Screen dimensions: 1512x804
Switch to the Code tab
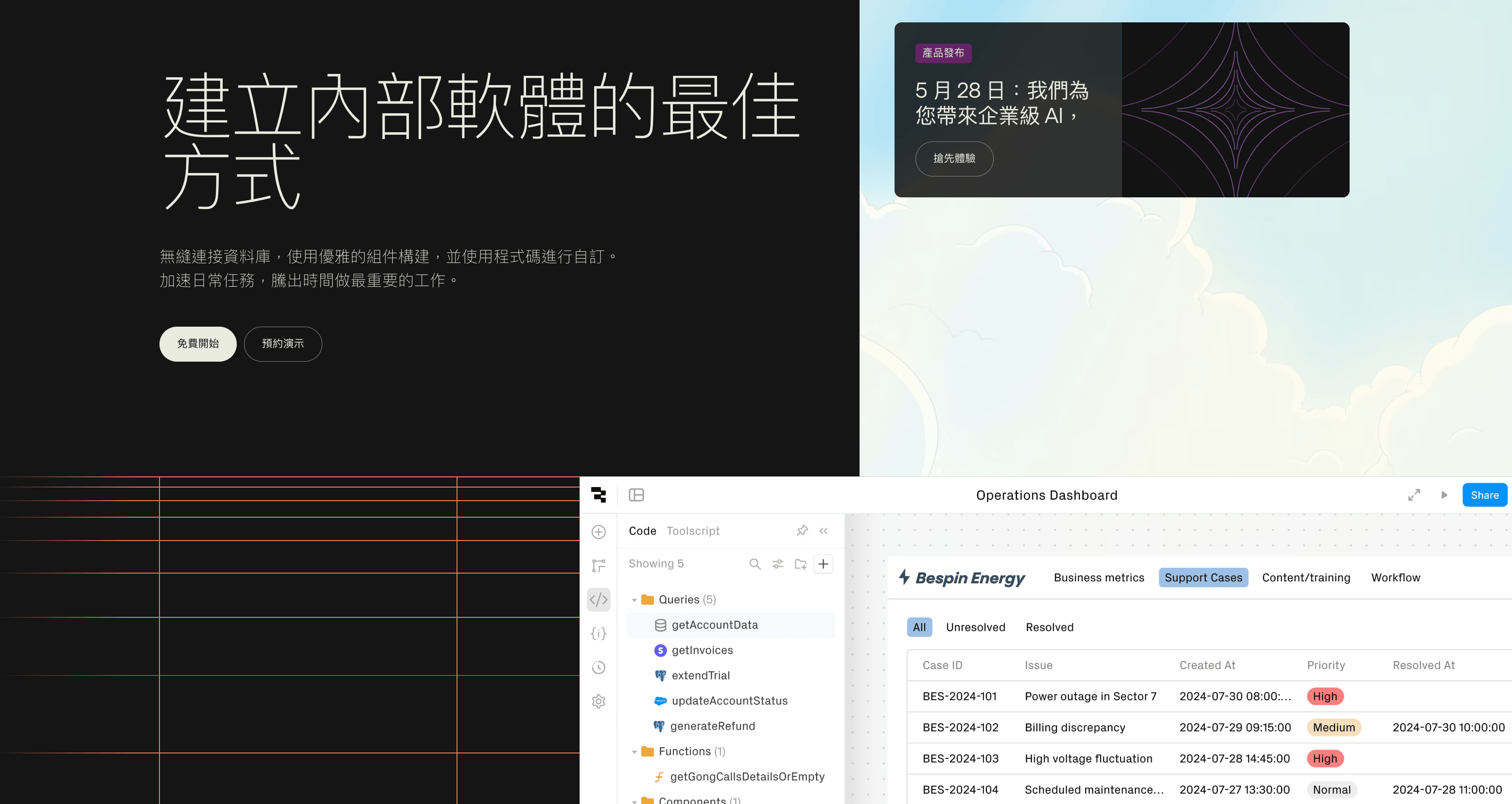642,530
